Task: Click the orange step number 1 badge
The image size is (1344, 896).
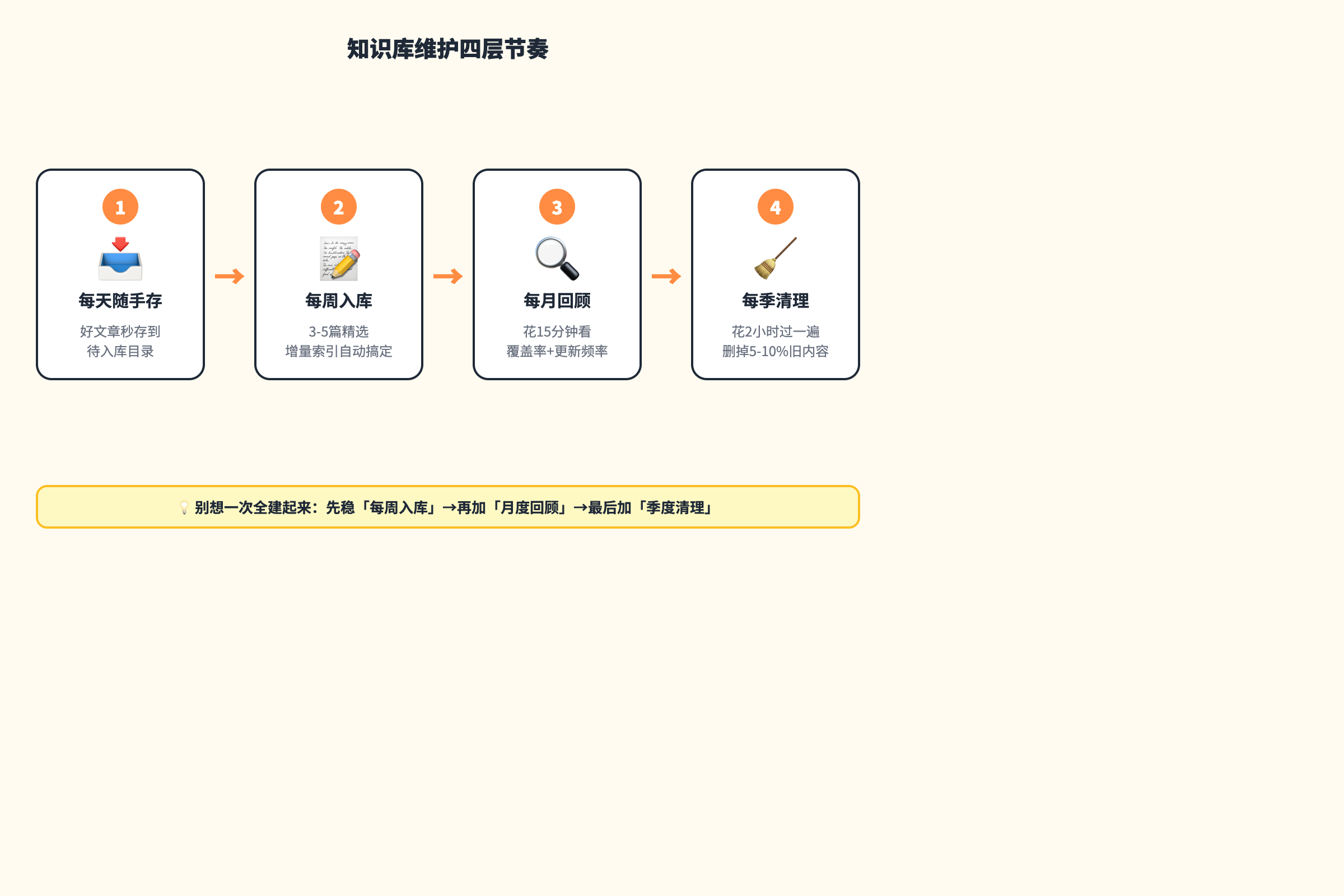Action: (x=120, y=207)
